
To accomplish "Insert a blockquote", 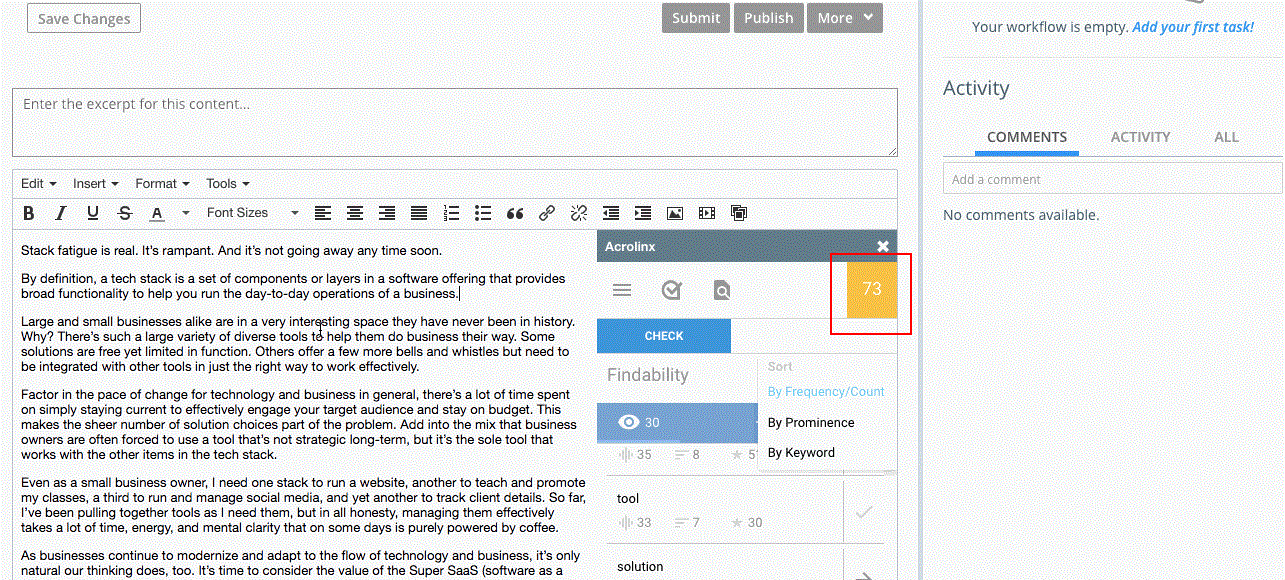I will click(515, 213).
